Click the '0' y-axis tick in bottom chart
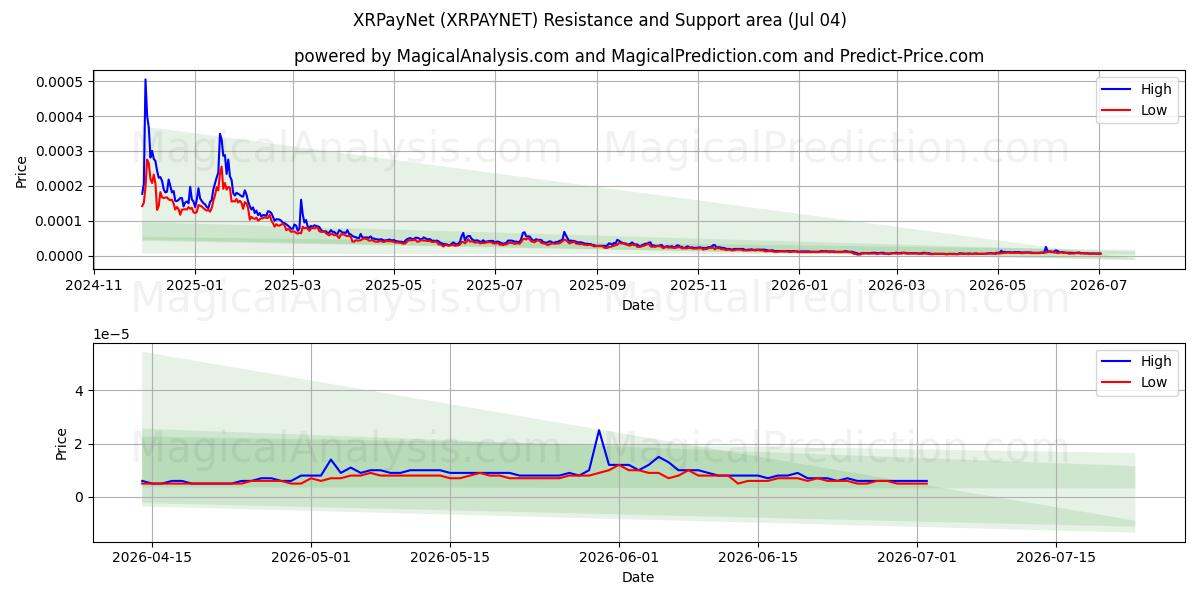This screenshot has width=1200, height=600. pos(81,497)
